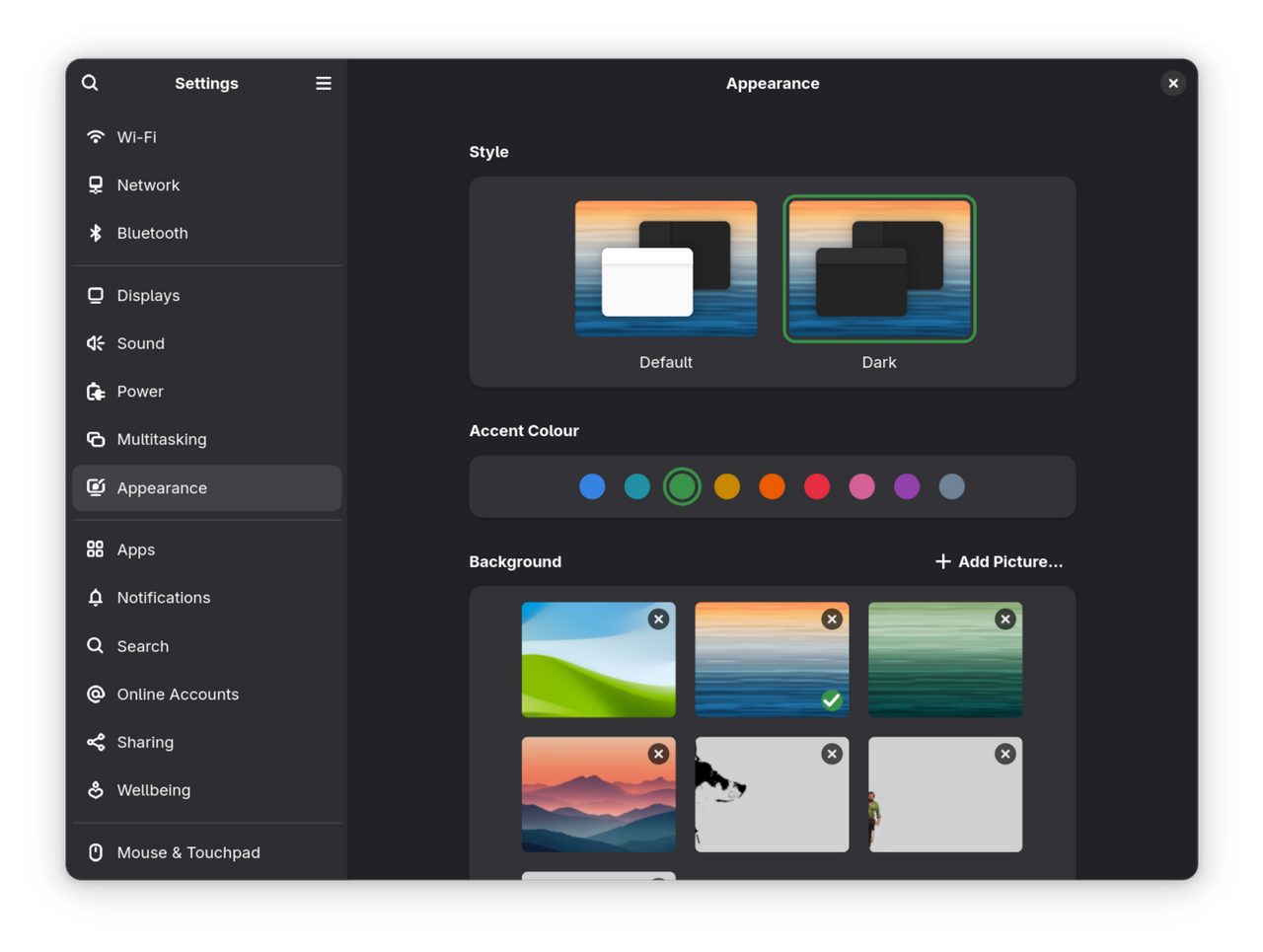Click the Wi-Fi icon in sidebar
This screenshot has height=952, width=1263.
tap(96, 137)
